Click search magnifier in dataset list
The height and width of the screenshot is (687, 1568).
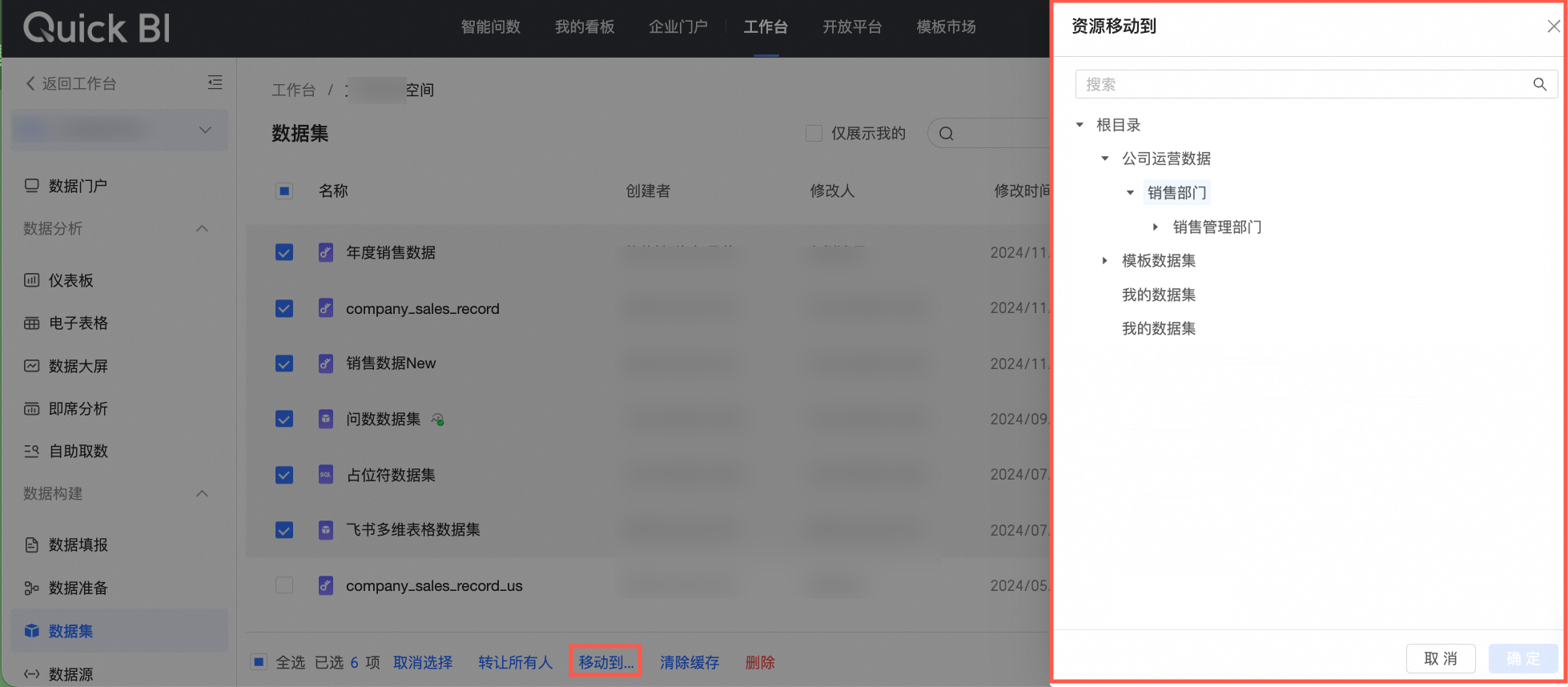947,134
